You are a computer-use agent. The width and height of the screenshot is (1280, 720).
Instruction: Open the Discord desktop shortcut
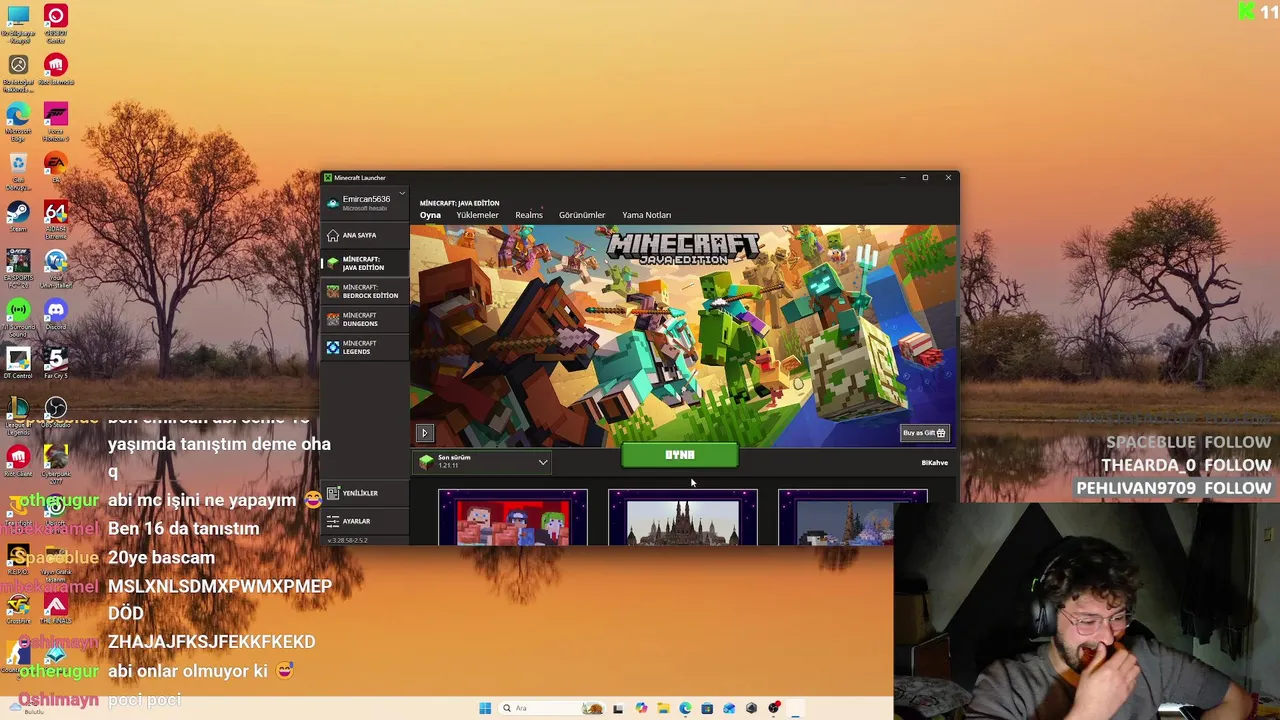(x=56, y=316)
